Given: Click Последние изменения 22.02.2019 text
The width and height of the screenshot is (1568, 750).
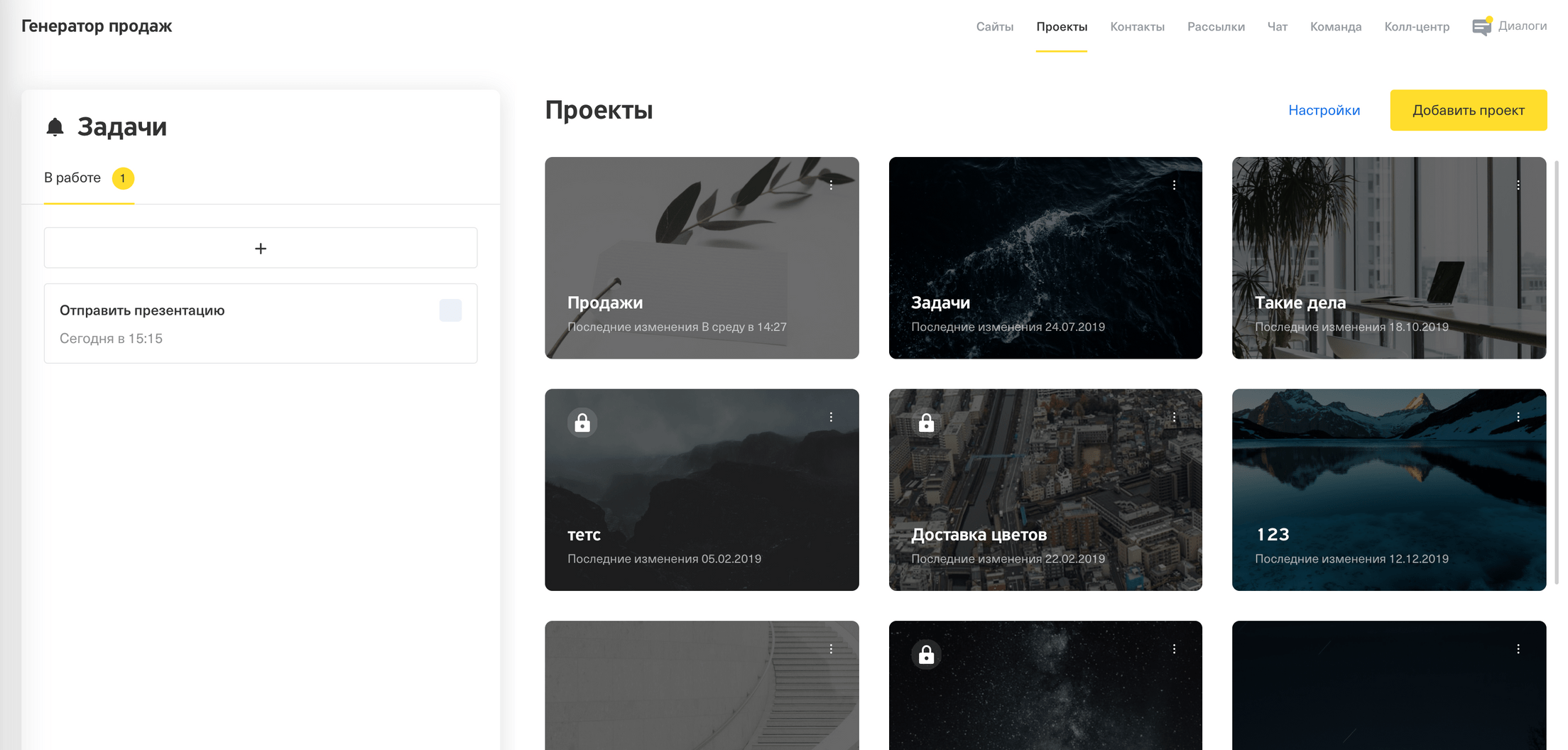Looking at the screenshot, I should (x=1008, y=559).
